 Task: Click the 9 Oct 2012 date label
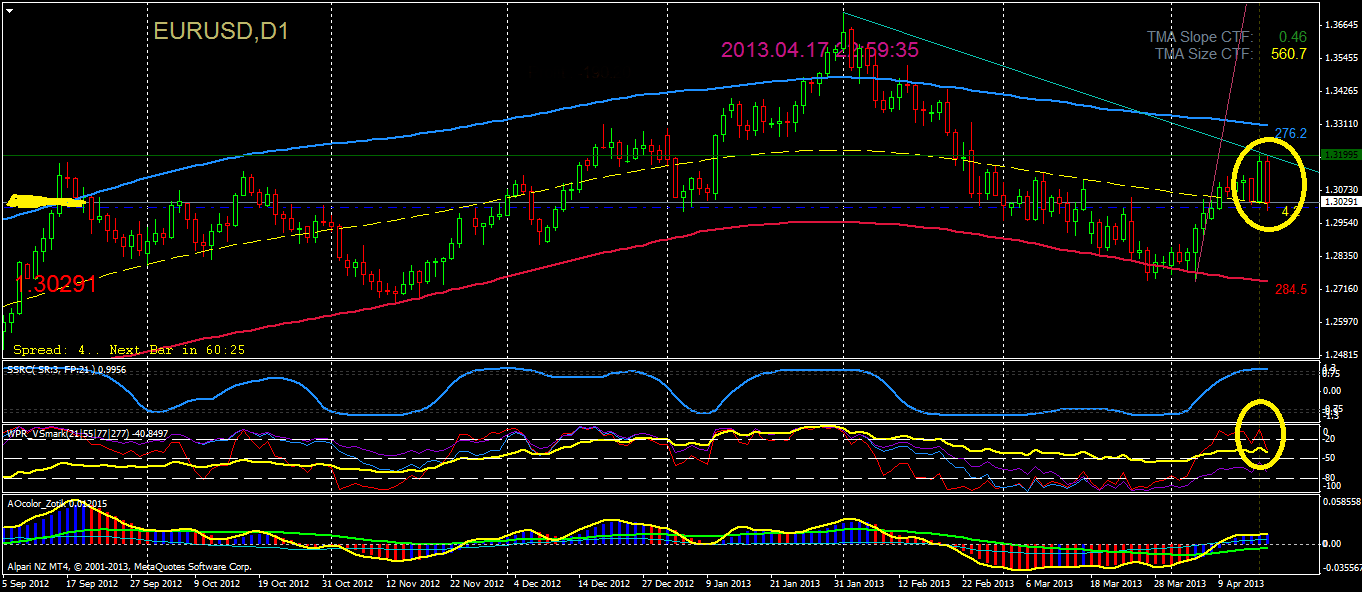(218, 583)
